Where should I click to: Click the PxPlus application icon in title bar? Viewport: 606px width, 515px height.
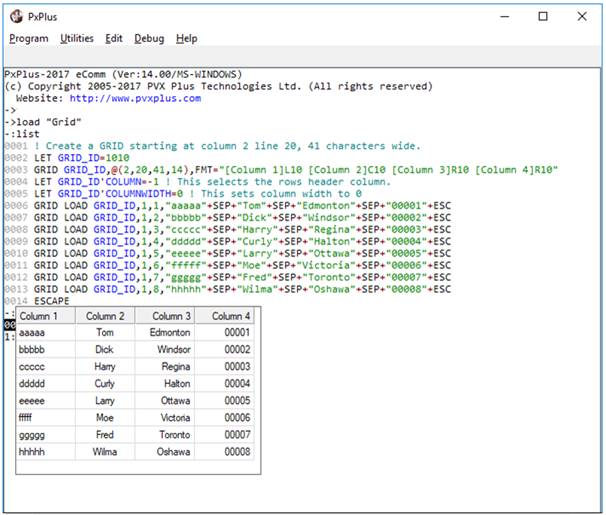coord(14,16)
